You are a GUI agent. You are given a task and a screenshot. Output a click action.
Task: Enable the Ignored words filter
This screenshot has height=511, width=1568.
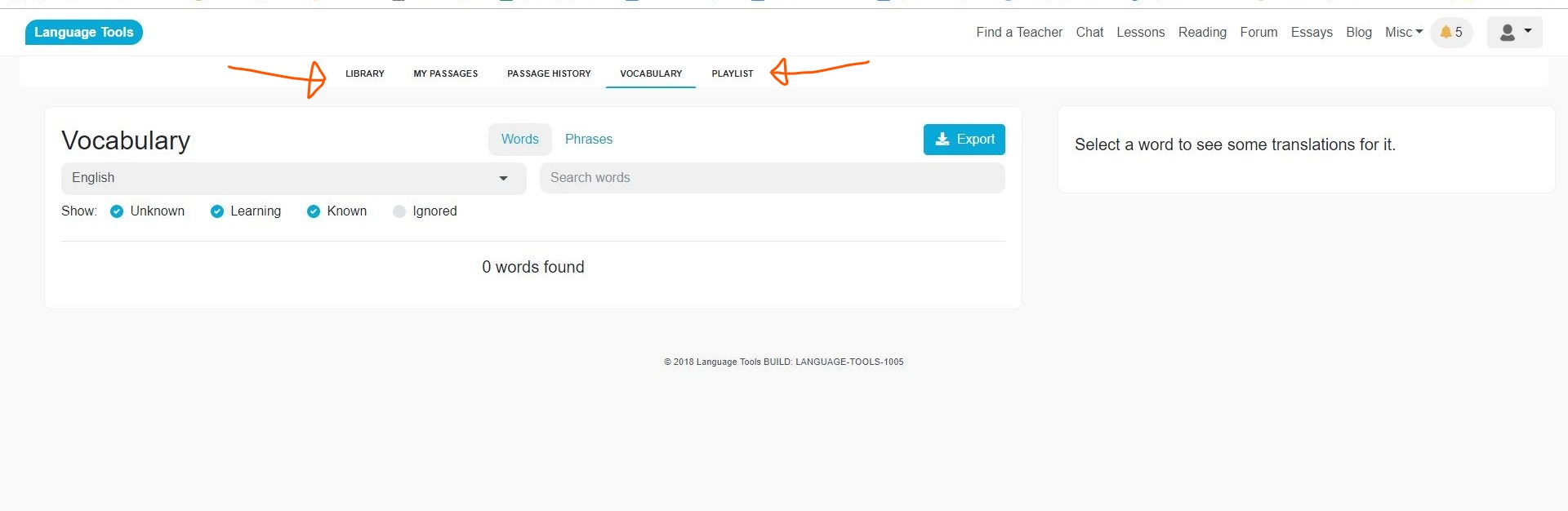pyautogui.click(x=399, y=211)
